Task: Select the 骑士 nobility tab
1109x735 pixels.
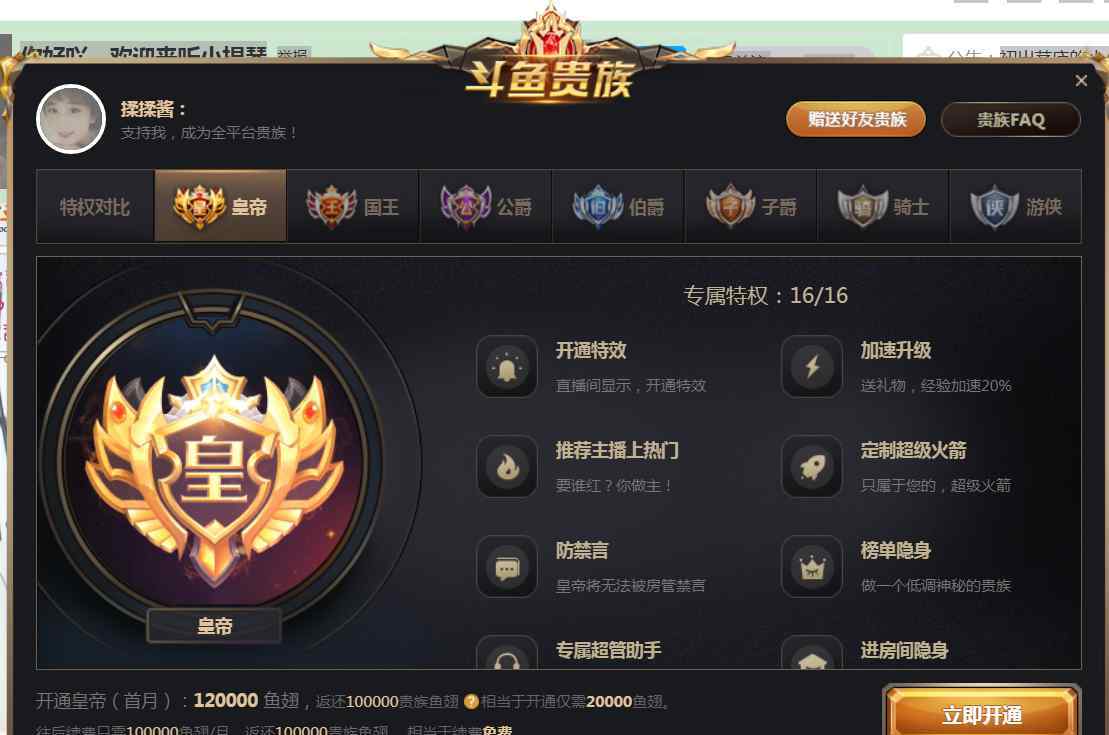Action: pyautogui.click(x=883, y=207)
